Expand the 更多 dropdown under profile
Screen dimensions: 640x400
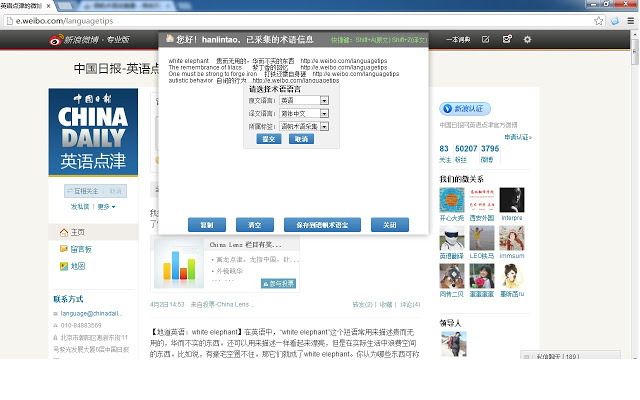pos(106,207)
